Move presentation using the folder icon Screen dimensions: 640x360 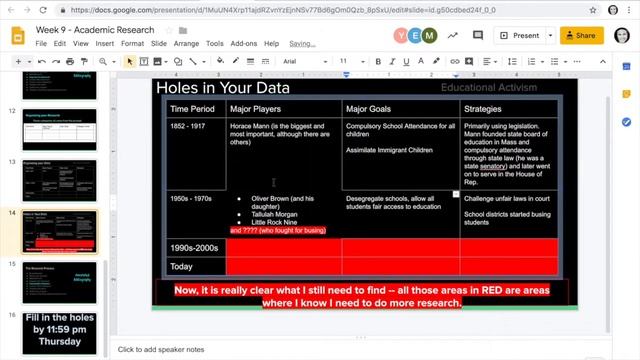(x=183, y=30)
